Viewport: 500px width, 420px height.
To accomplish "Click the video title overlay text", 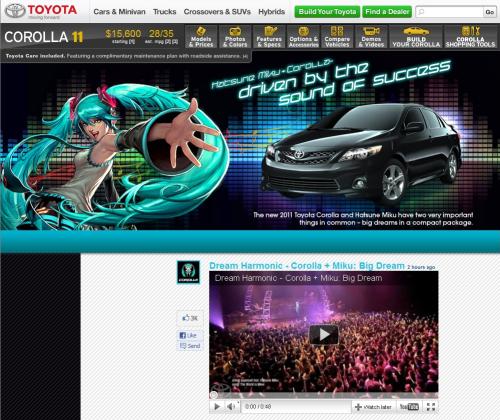I will click(298, 278).
